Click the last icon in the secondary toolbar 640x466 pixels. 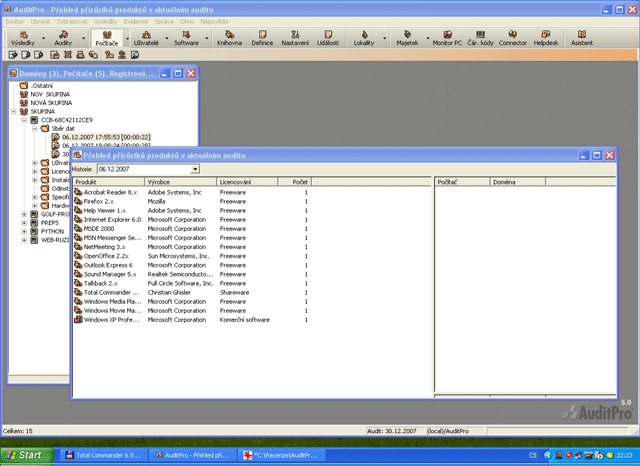(x=135, y=55)
